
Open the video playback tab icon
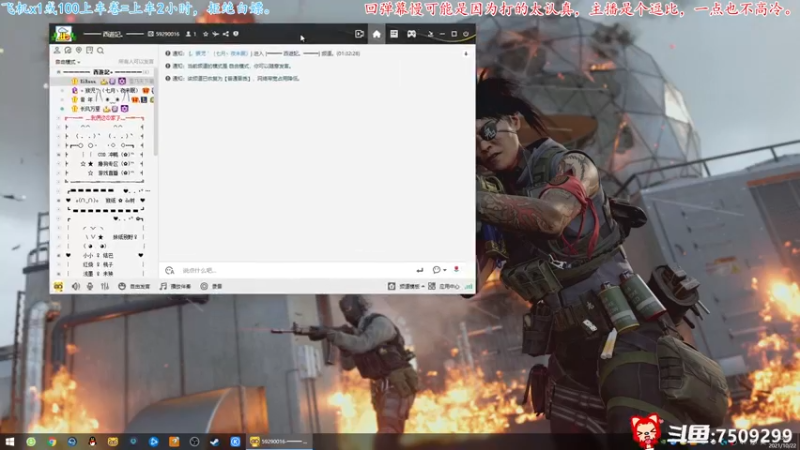[x=359, y=34]
